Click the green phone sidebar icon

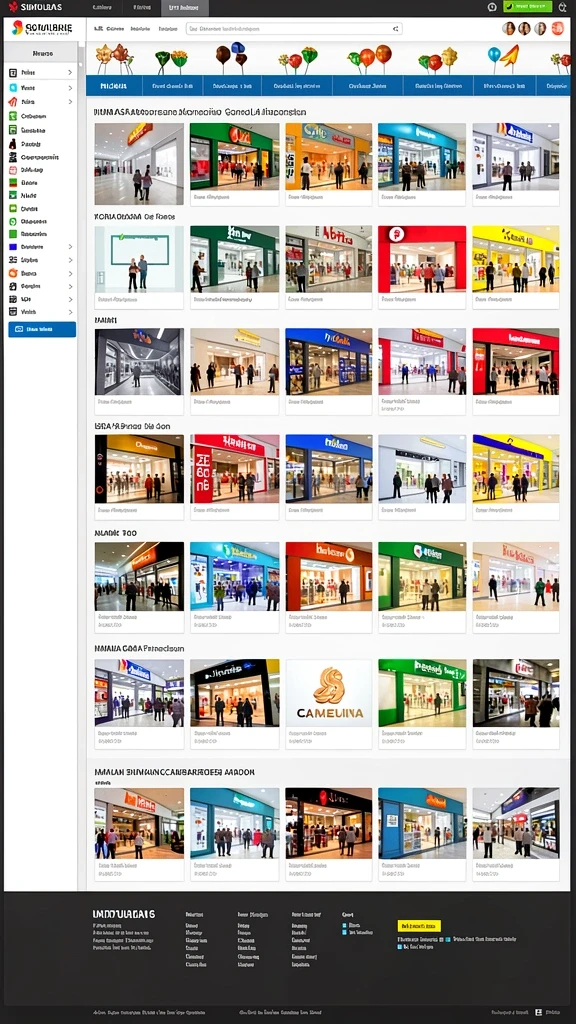(x=12, y=116)
